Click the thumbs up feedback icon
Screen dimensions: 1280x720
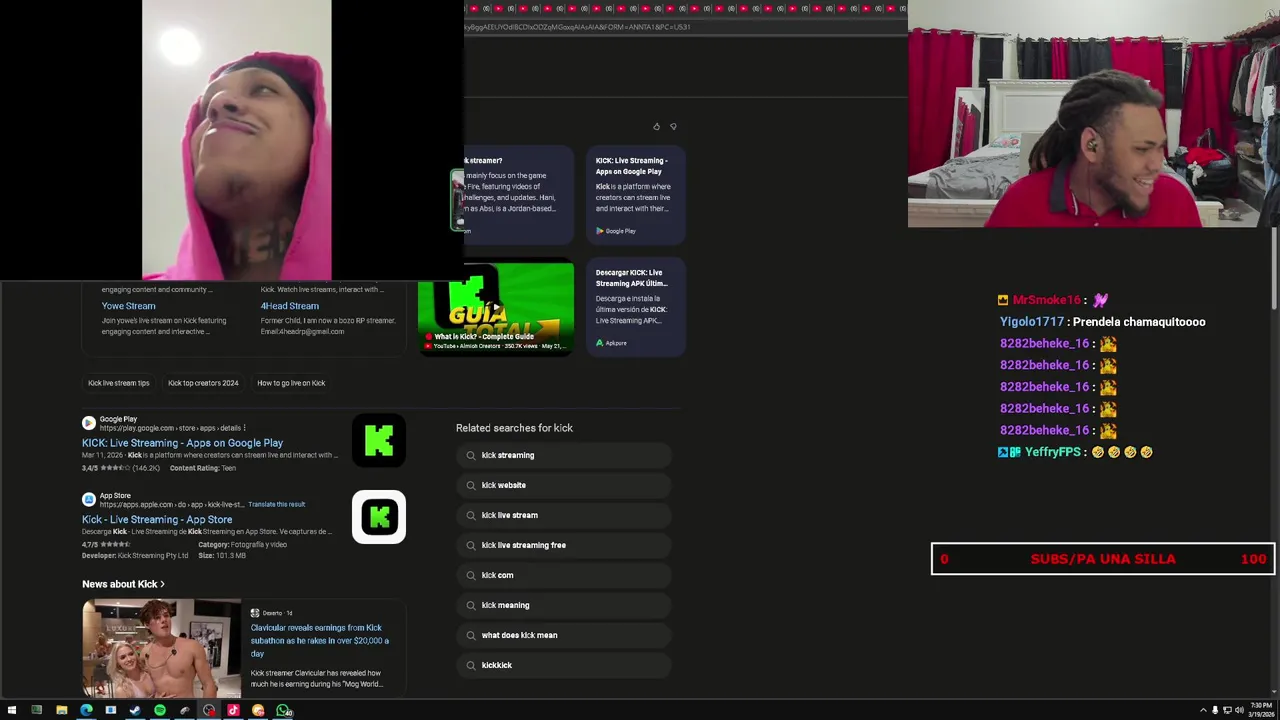pos(656,127)
